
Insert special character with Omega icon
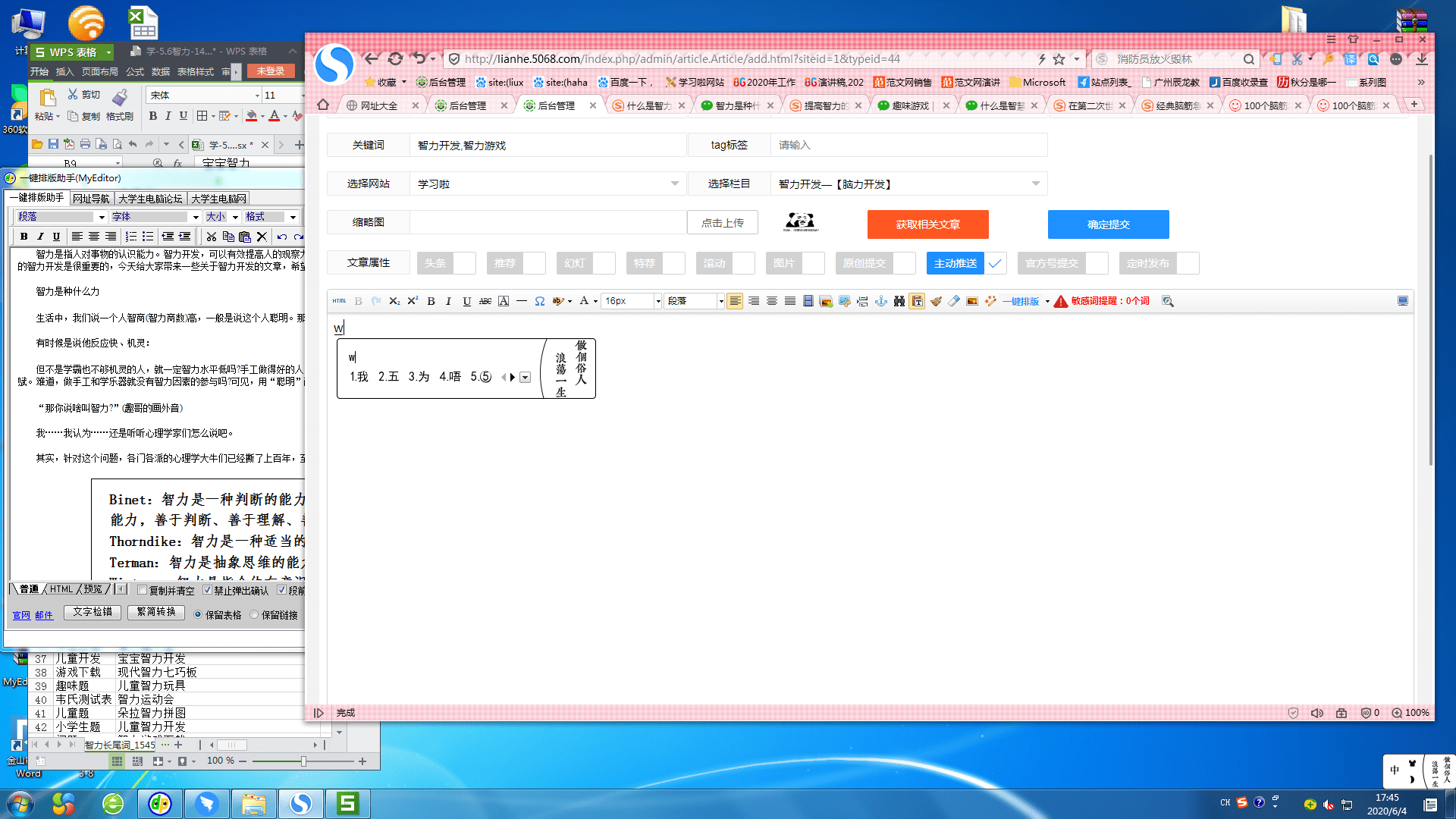(x=539, y=301)
